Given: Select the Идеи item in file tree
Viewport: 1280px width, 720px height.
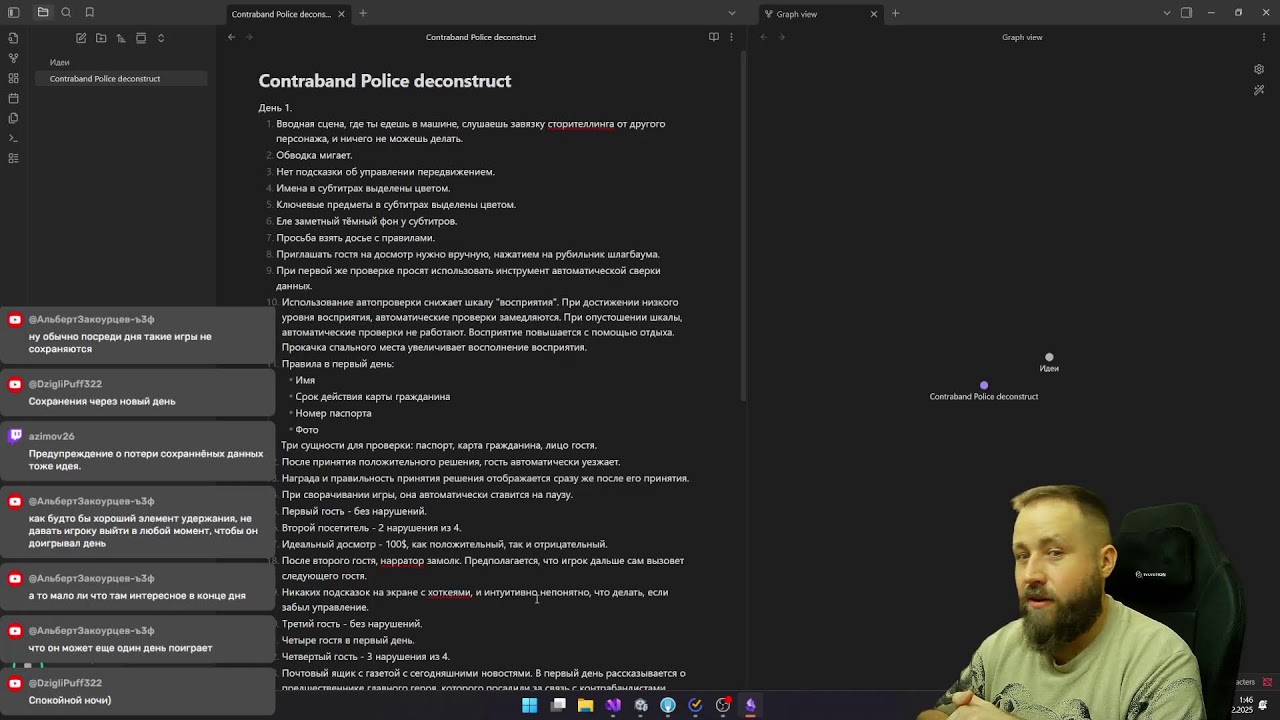Looking at the screenshot, I should 60,62.
